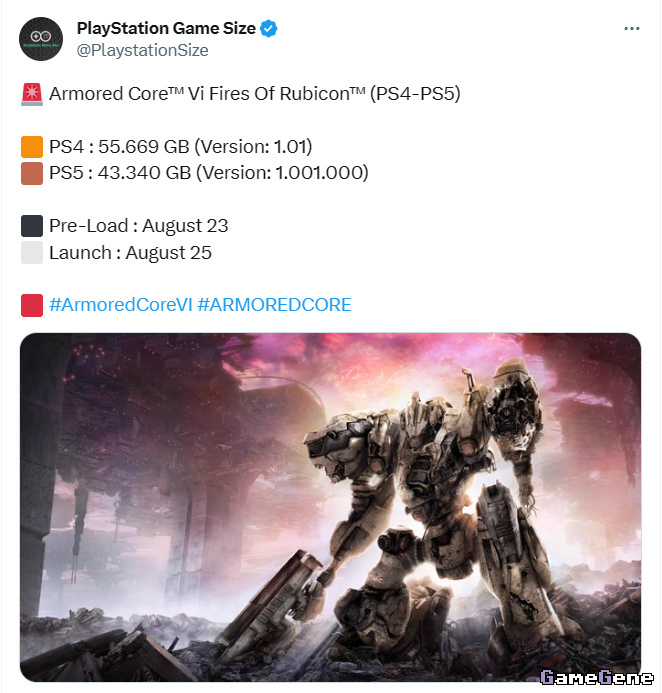Open the @PlaystationSize handle link
This screenshot has height=693, width=662.
142,50
